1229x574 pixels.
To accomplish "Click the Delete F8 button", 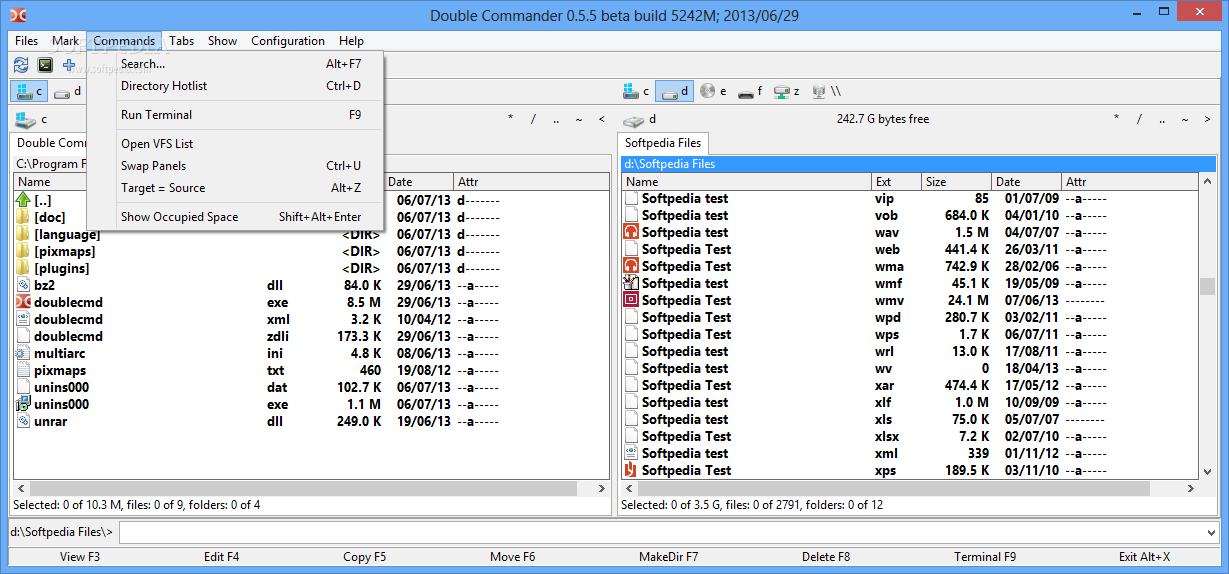I will pyautogui.click(x=826, y=557).
